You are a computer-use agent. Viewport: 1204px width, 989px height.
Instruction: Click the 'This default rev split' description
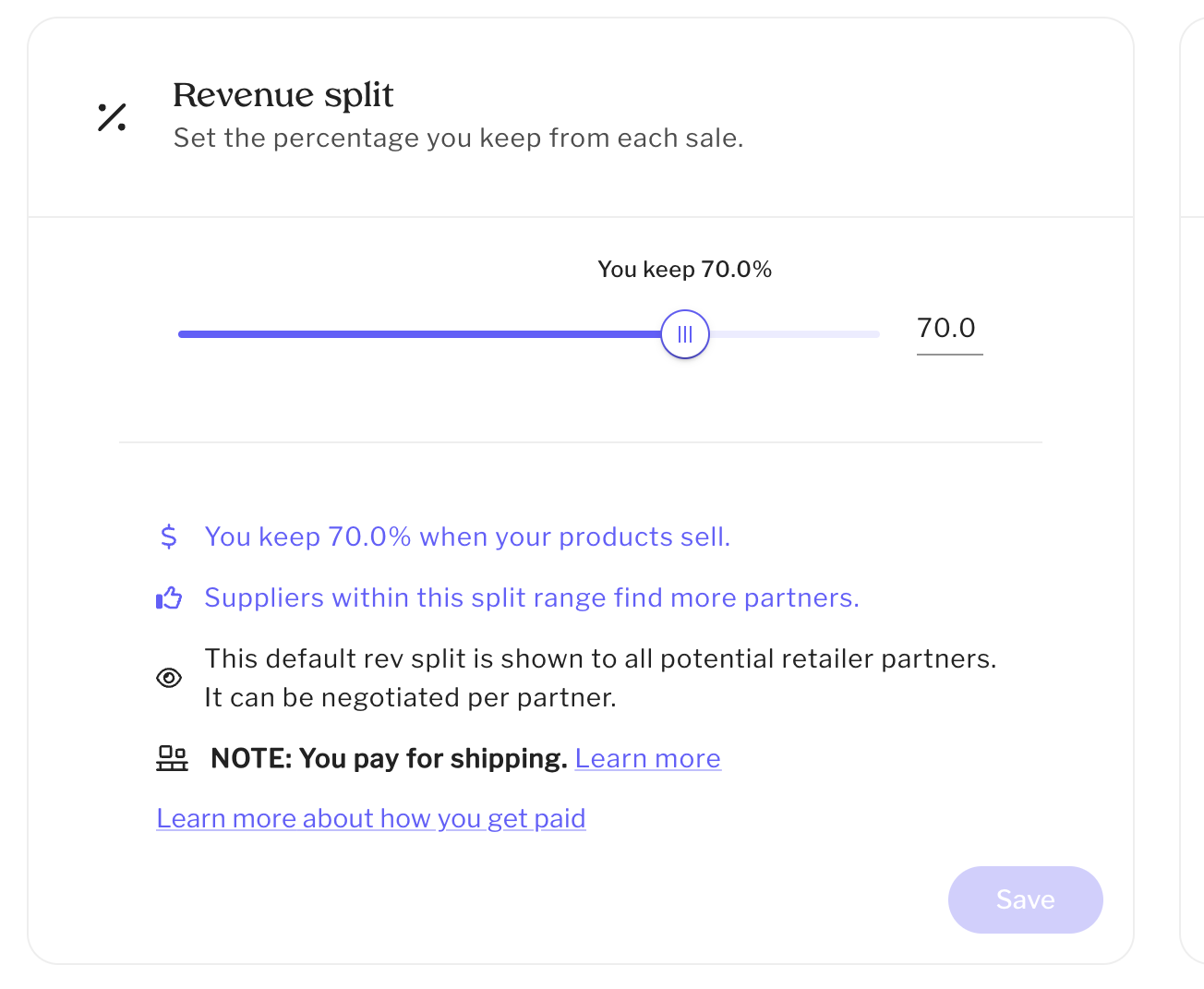(x=600, y=659)
